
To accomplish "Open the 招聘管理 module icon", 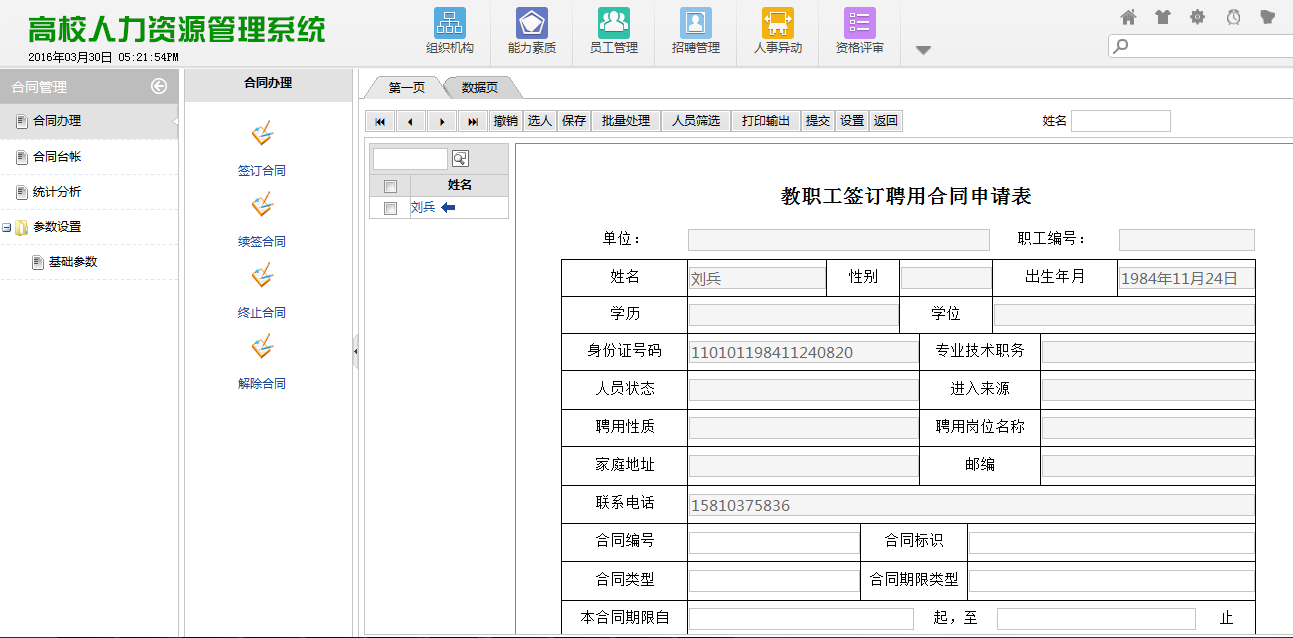I will pos(696,23).
